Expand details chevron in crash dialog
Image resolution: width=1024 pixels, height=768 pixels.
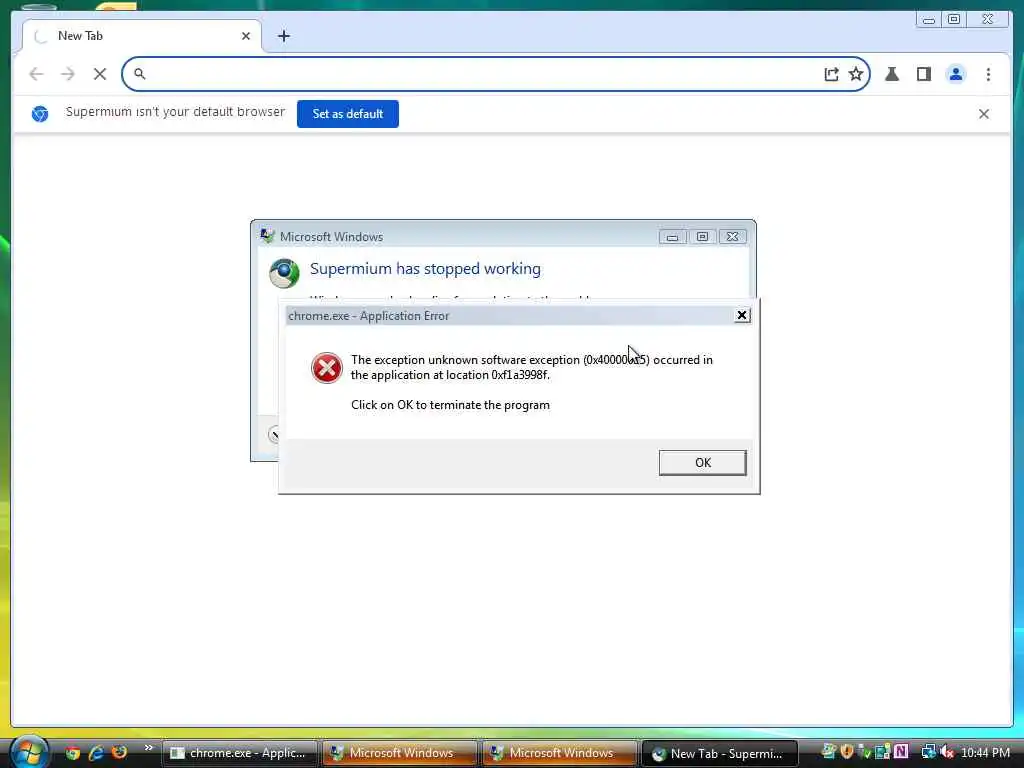click(x=274, y=434)
